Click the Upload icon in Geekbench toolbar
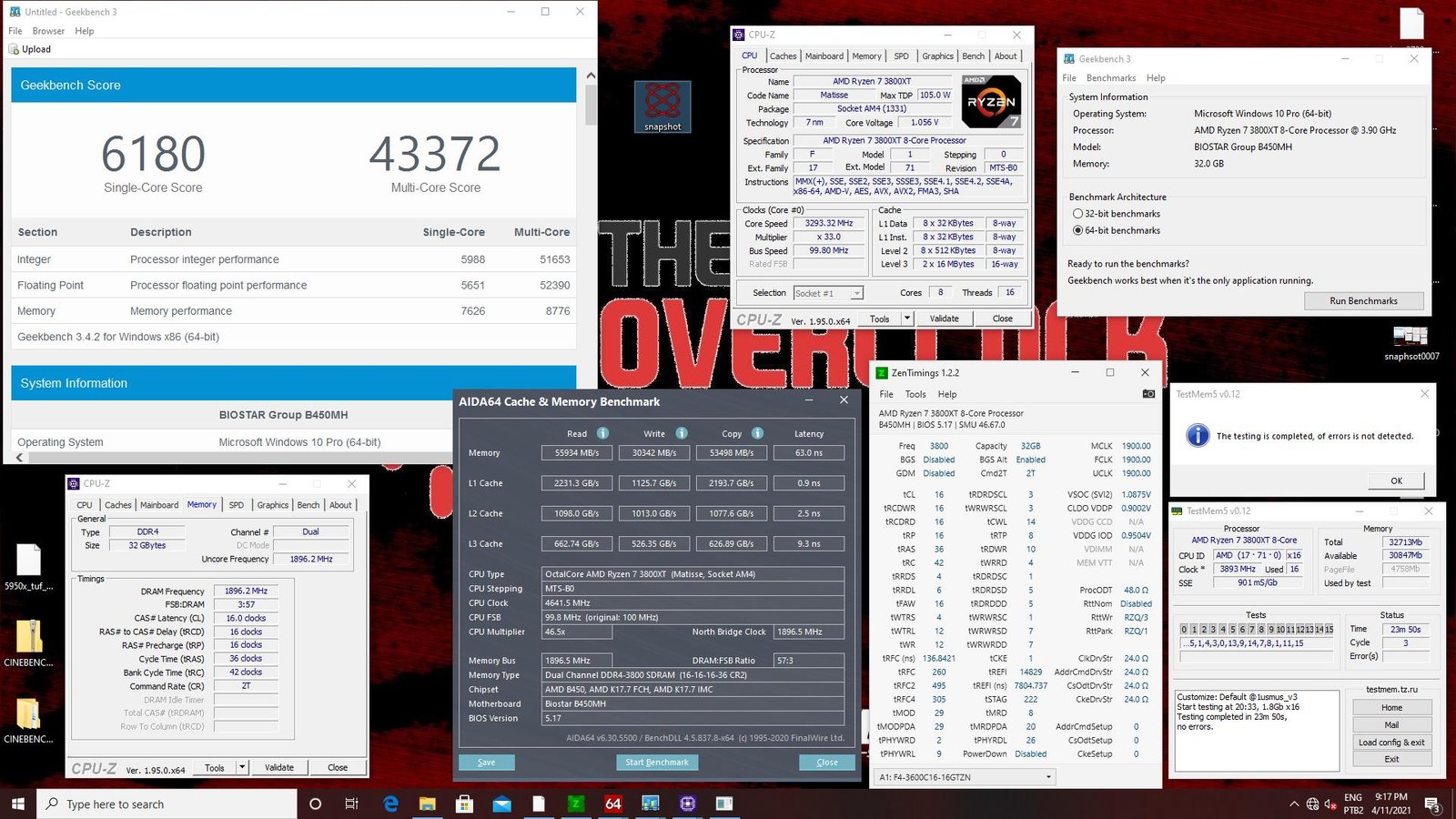This screenshot has width=1456, height=819. click(15, 49)
